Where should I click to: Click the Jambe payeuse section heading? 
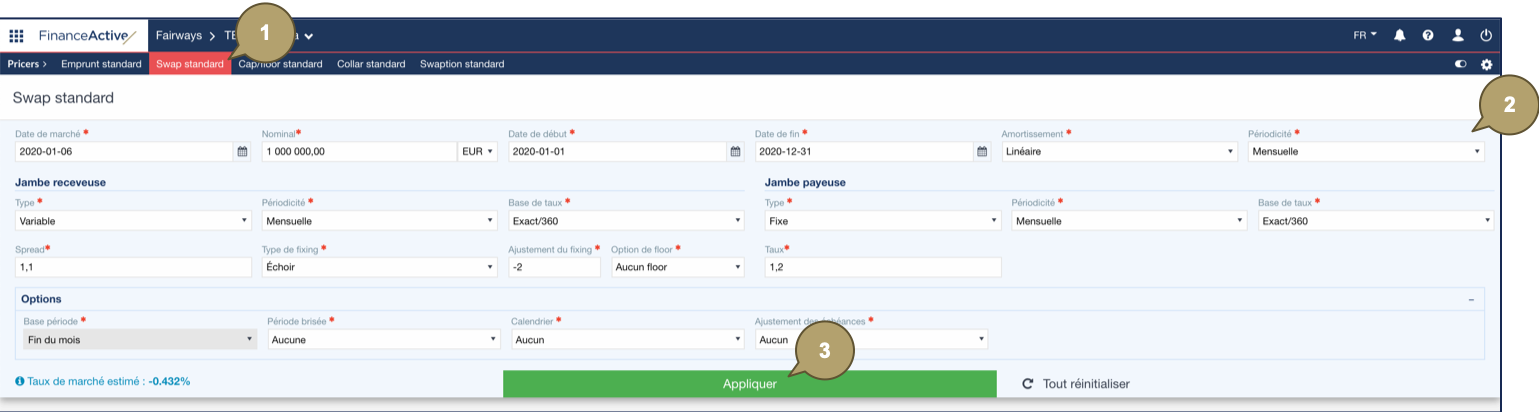click(805, 182)
